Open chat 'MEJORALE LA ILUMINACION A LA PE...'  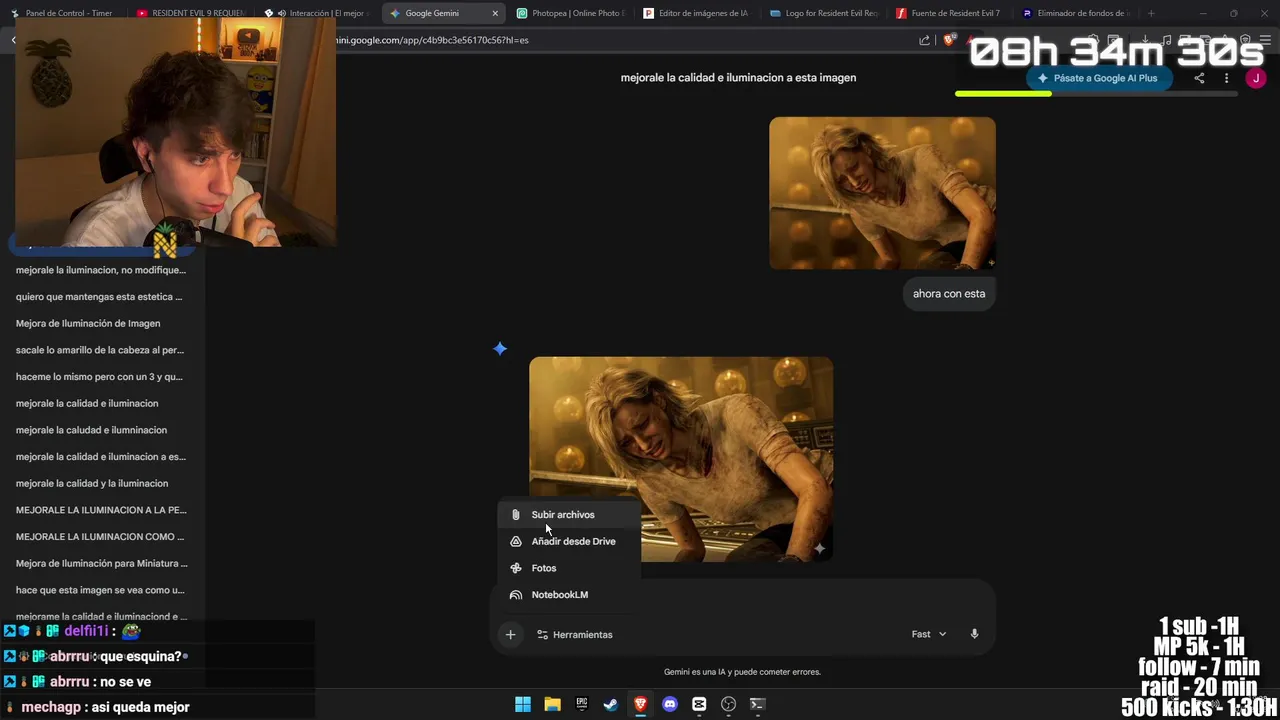point(101,510)
